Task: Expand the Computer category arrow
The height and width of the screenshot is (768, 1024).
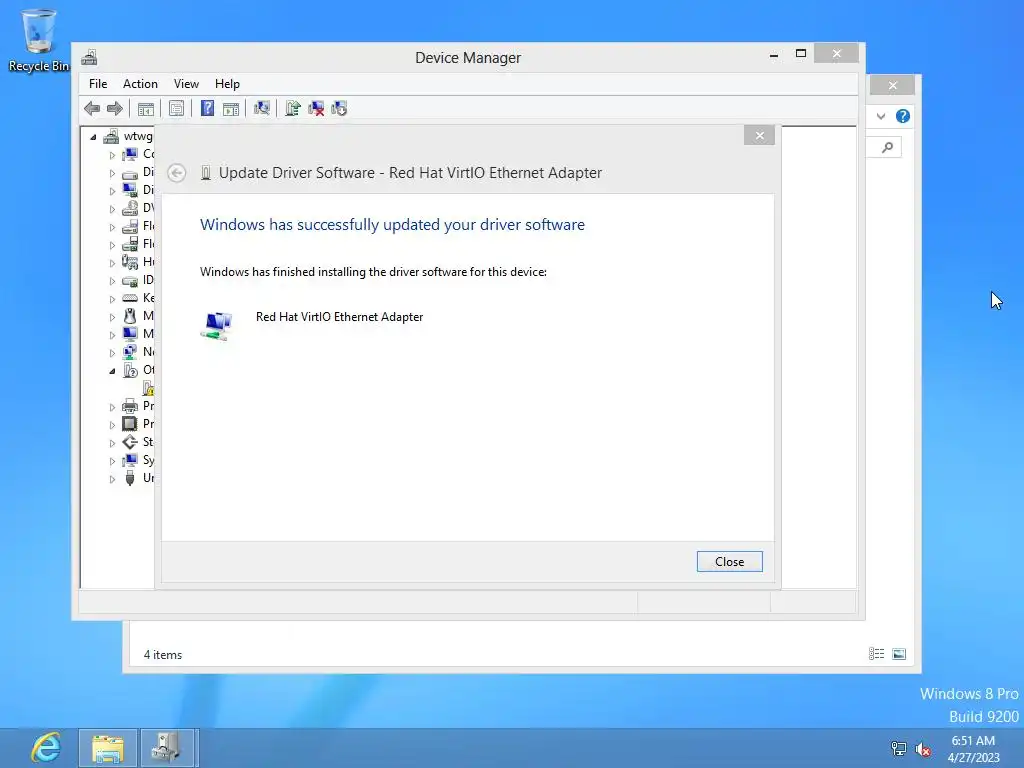Action: coord(112,155)
